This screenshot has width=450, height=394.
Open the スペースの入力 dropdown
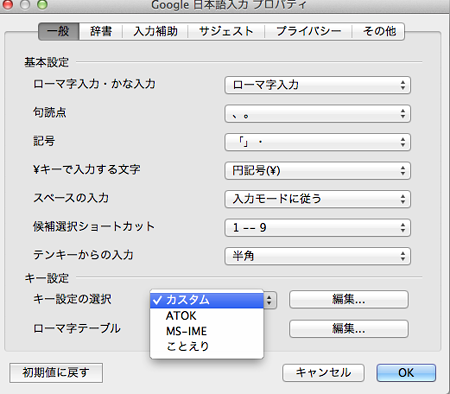tap(317, 199)
